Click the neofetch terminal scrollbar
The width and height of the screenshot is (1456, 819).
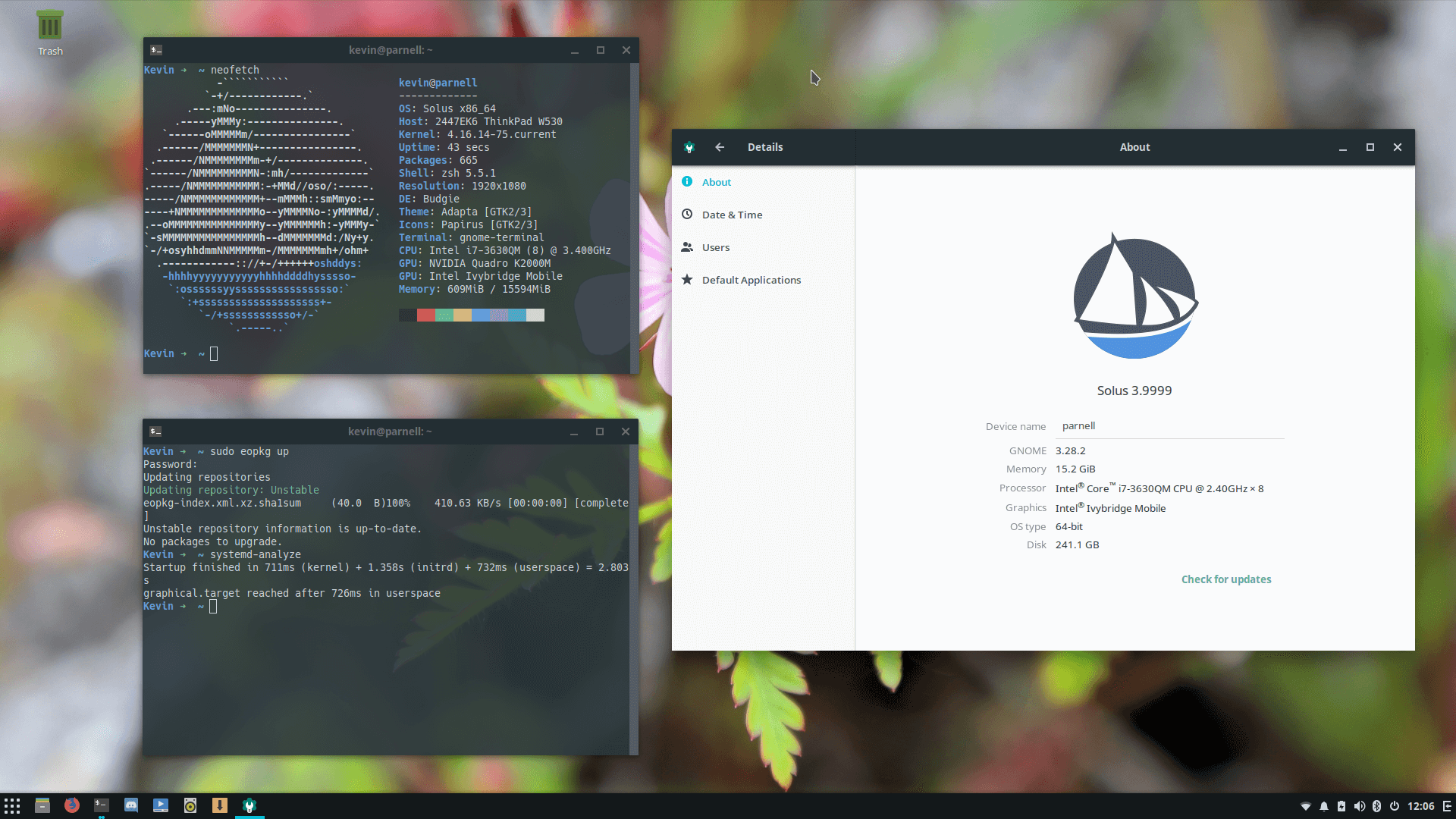[635, 218]
